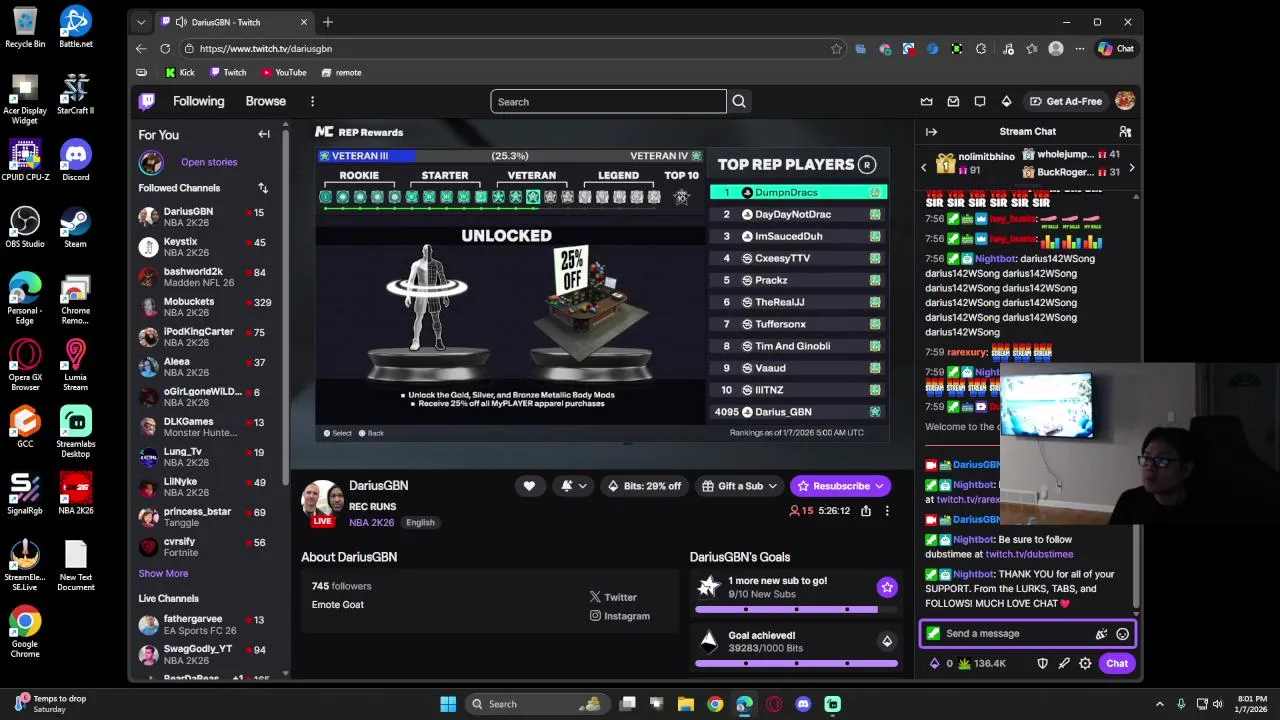Open tab search dropdown in browser
1280x720 pixels.
141,22
